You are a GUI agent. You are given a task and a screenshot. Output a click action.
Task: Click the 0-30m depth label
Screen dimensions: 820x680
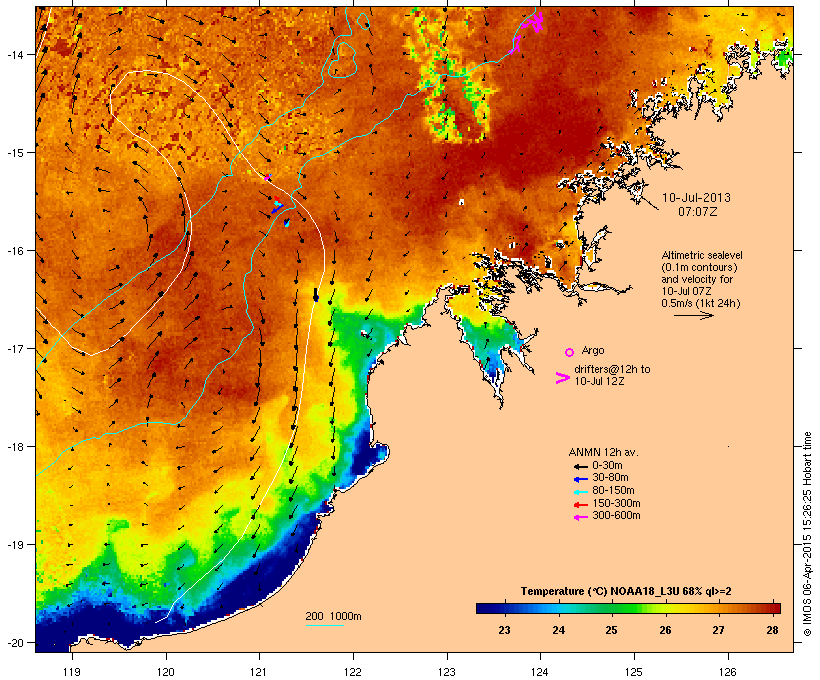pos(607,466)
